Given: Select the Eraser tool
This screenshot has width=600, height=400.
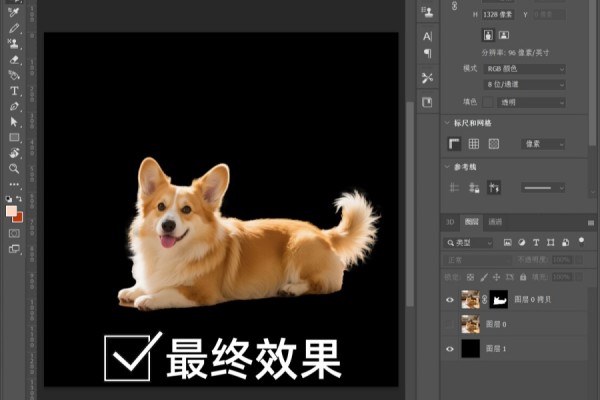Looking at the screenshot, I should tap(14, 59).
